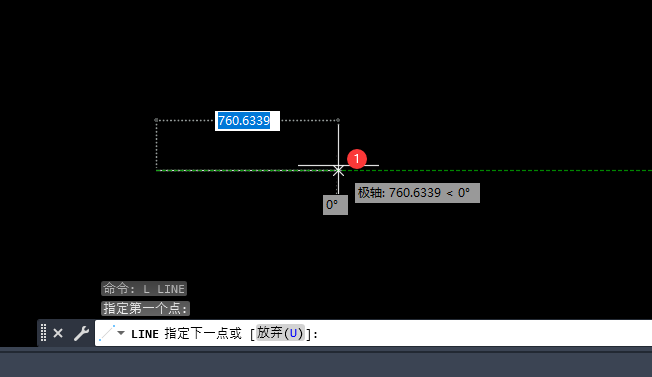Select the '命令: L LINE' history line

point(144,288)
